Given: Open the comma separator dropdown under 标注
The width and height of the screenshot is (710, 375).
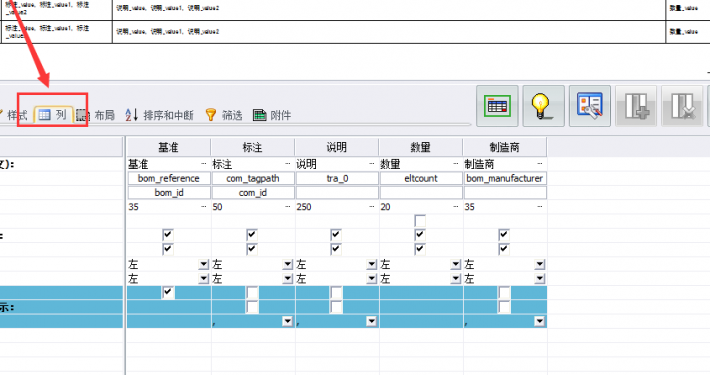Looking at the screenshot, I should [x=287, y=321].
